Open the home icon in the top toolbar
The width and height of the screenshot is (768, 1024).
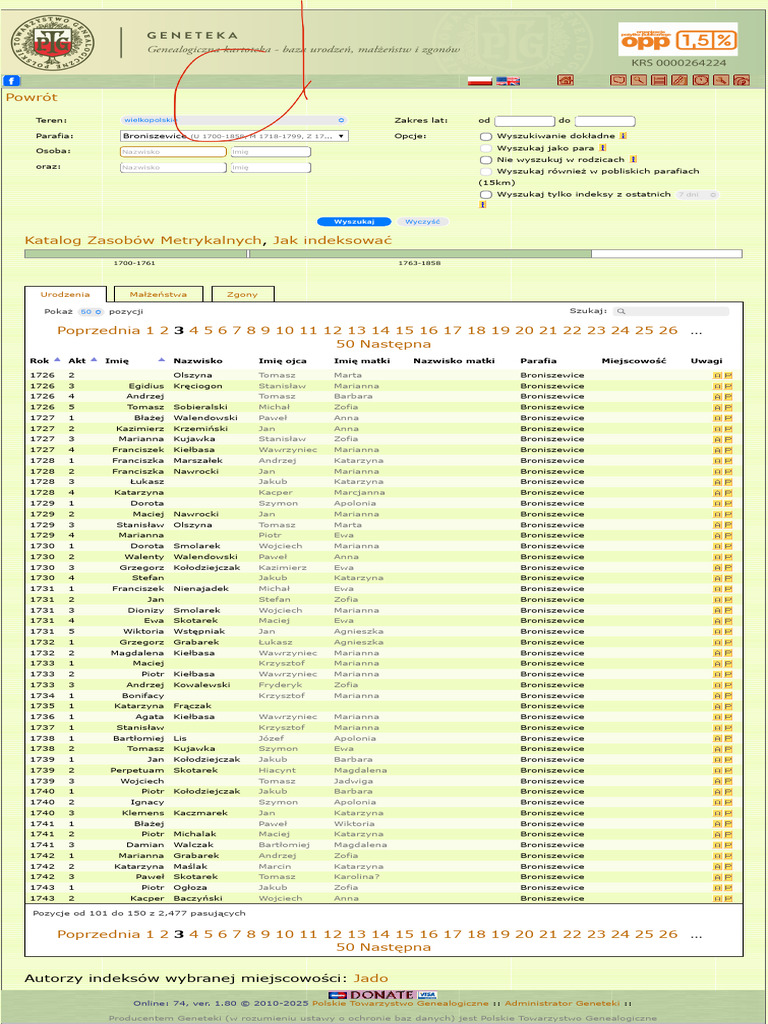click(566, 80)
